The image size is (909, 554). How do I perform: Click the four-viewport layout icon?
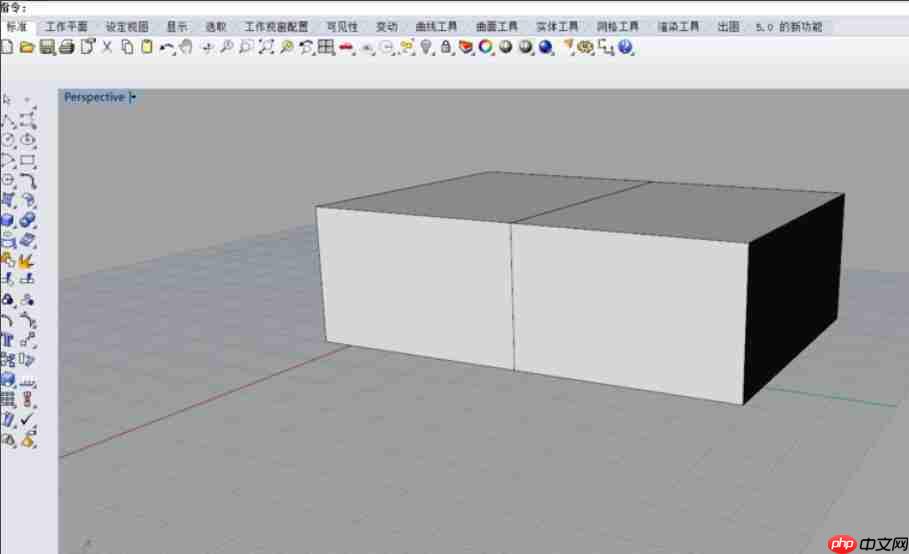point(326,47)
